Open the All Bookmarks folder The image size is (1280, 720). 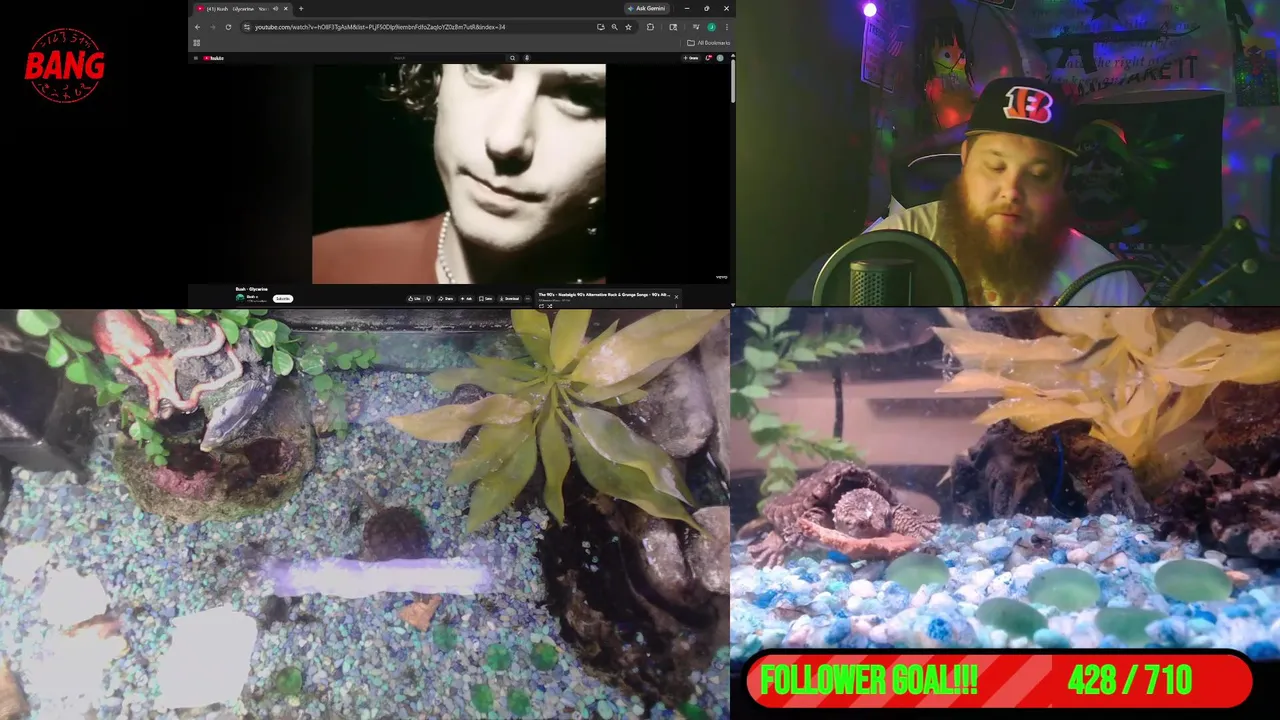tap(708, 43)
